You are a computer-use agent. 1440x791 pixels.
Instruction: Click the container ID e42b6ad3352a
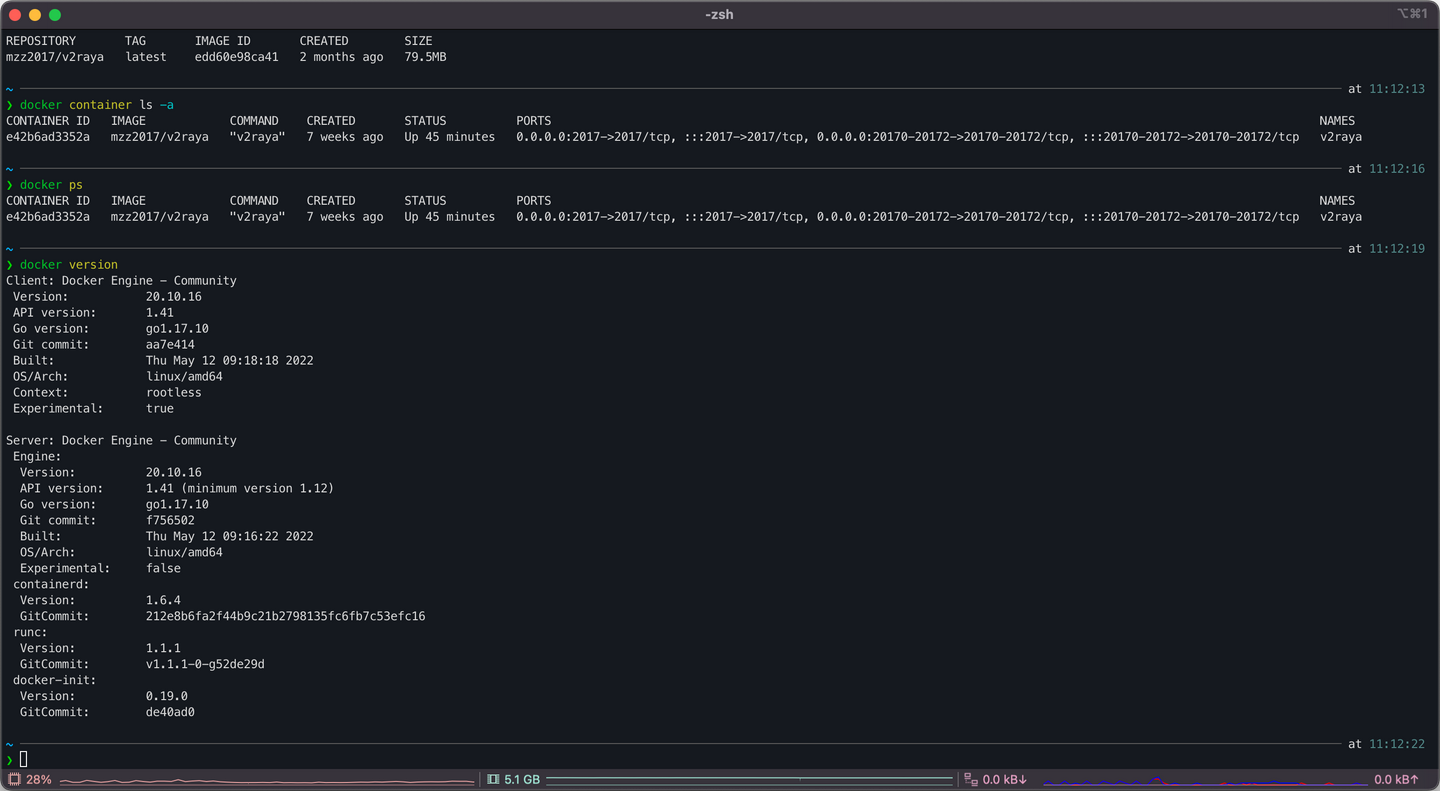pos(48,136)
